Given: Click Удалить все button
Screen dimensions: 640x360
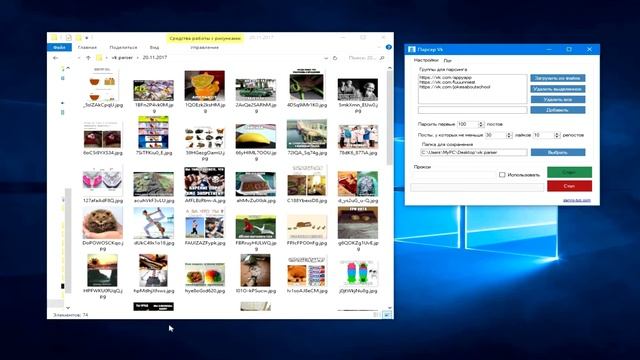Looking at the screenshot, I should 558,99.
